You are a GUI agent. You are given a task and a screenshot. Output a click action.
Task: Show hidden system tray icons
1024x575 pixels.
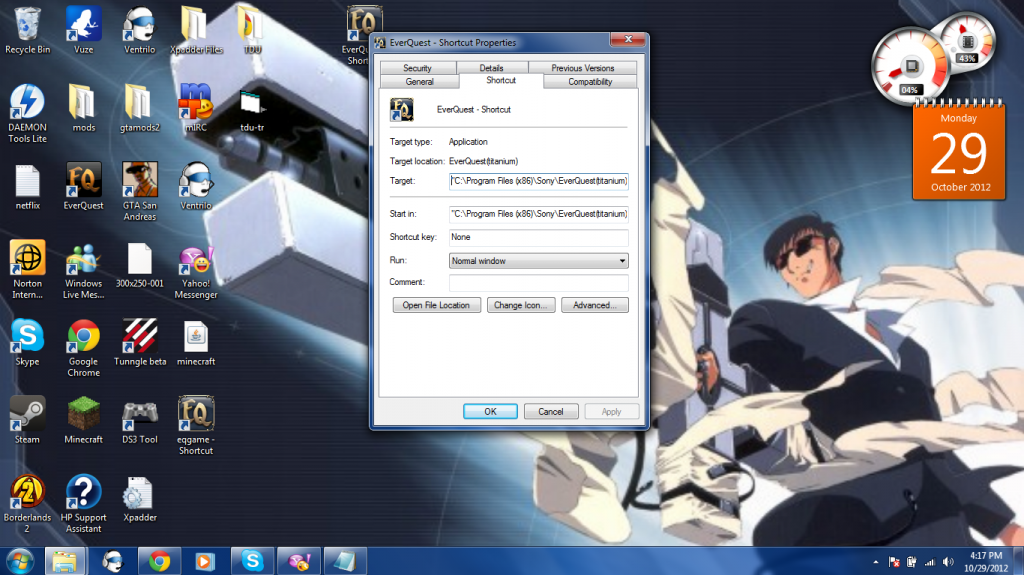(876, 562)
